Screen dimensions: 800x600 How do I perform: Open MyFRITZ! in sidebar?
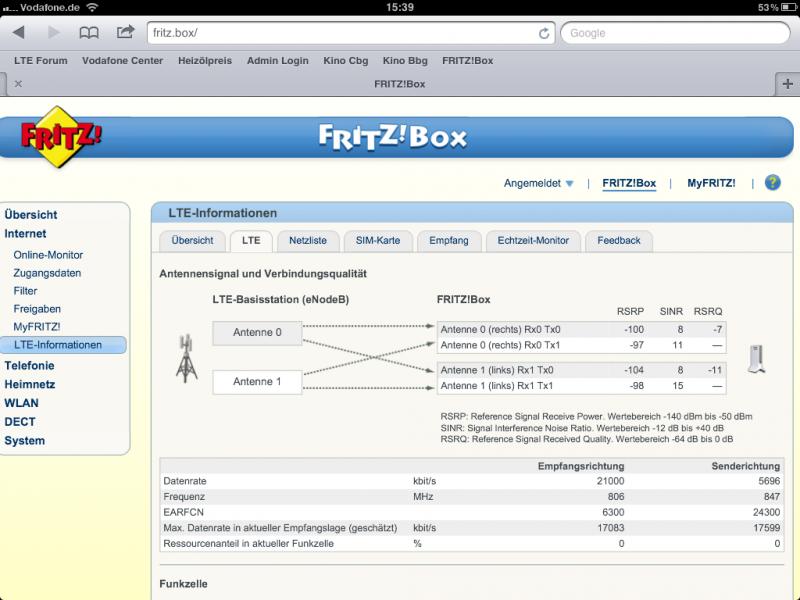coord(36,327)
